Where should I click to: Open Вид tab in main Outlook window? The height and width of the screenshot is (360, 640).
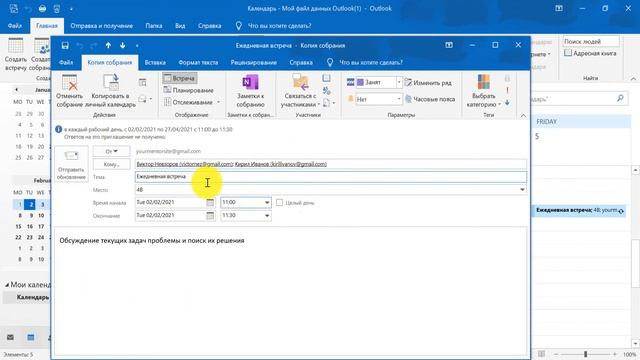(x=180, y=26)
